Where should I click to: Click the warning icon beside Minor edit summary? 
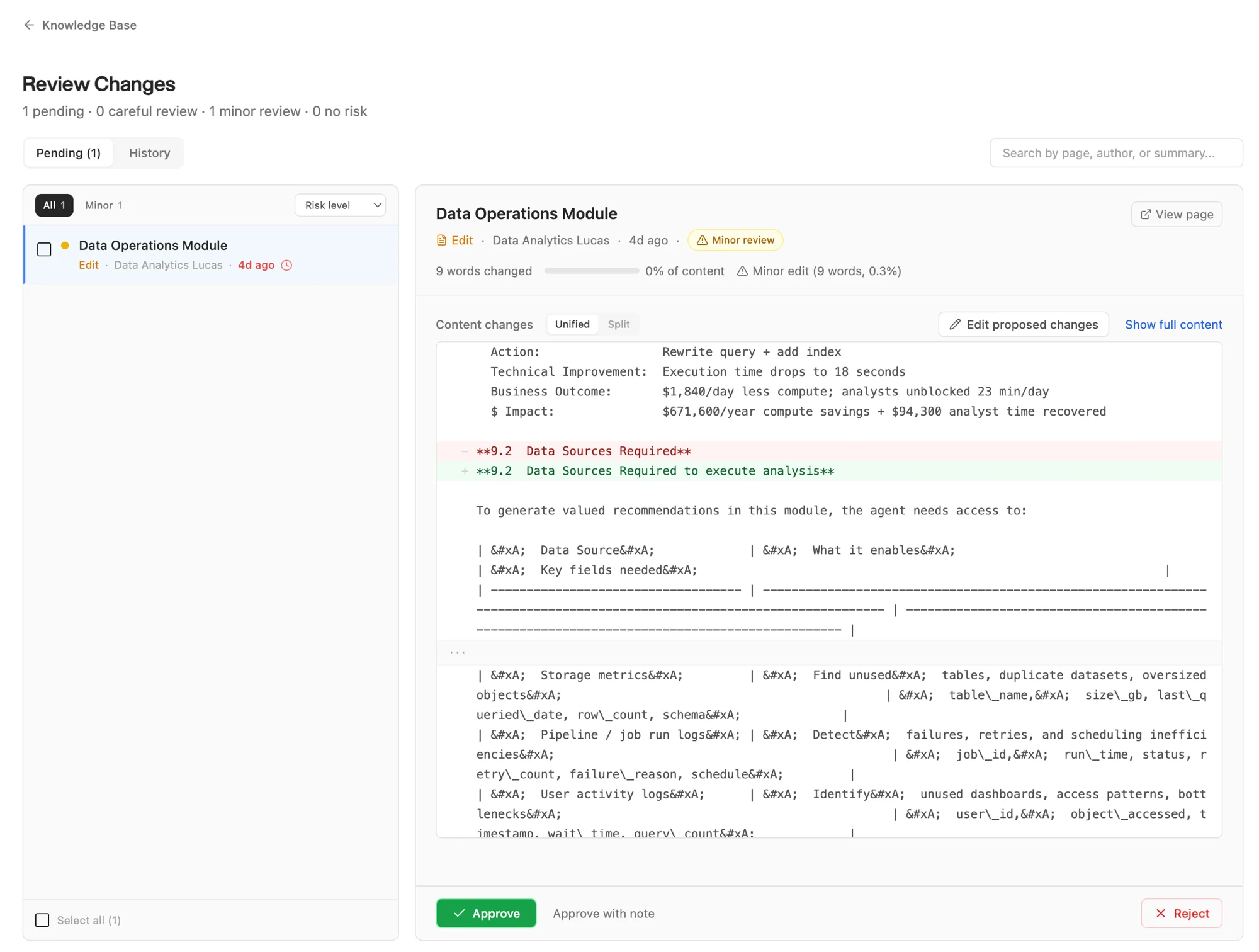(x=742, y=271)
